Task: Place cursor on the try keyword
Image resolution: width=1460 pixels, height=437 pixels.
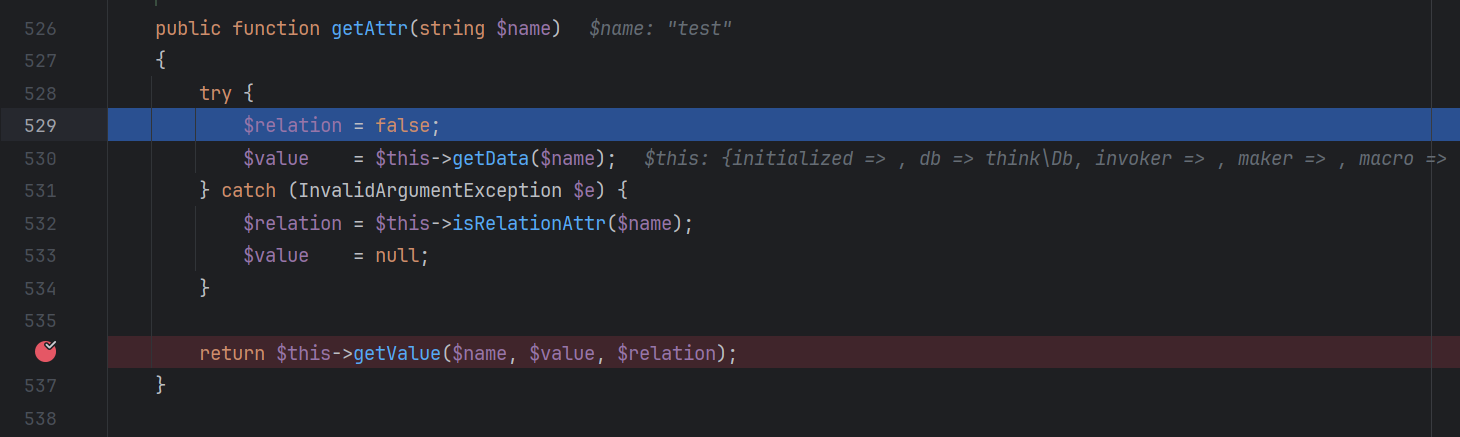Action: 215,93
